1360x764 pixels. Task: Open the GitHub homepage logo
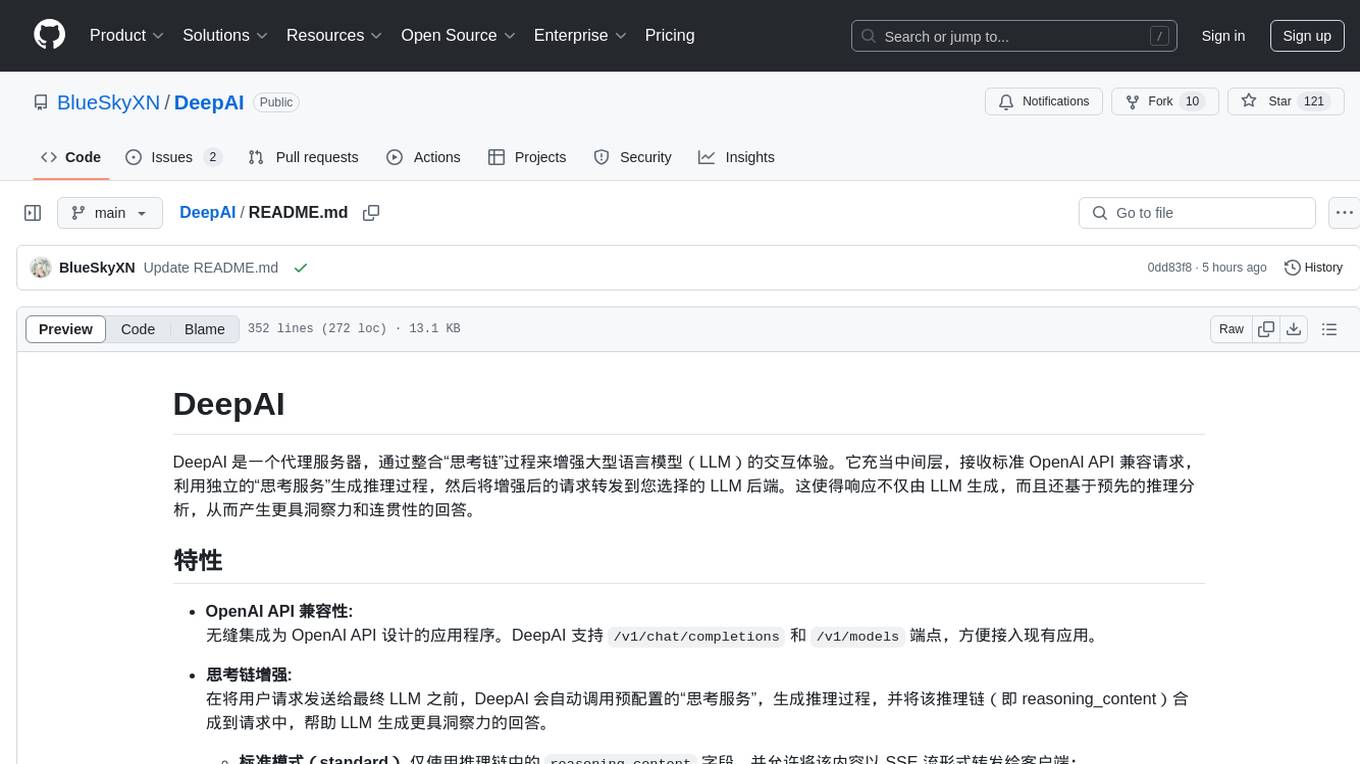(49, 35)
